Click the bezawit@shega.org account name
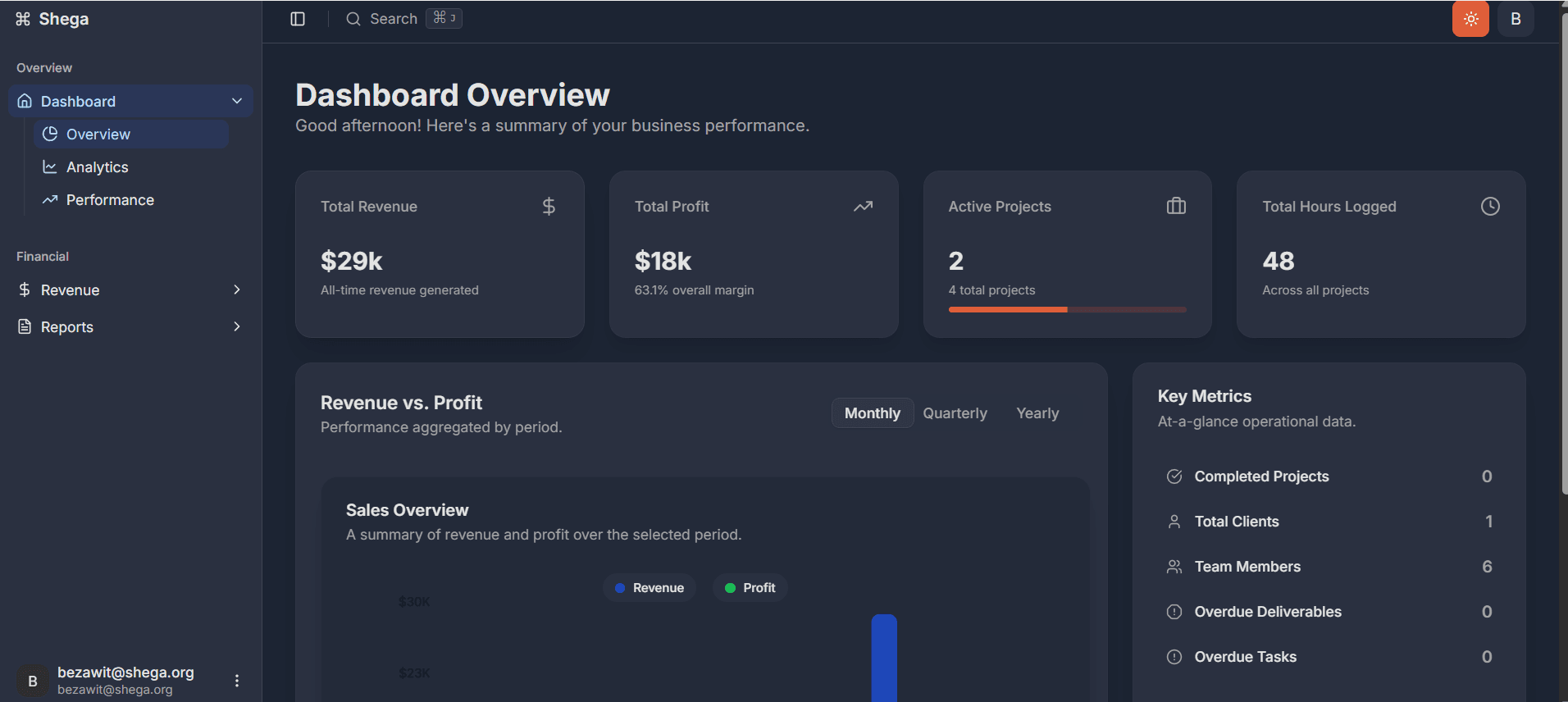Image resolution: width=1568 pixels, height=702 pixels. 125,672
